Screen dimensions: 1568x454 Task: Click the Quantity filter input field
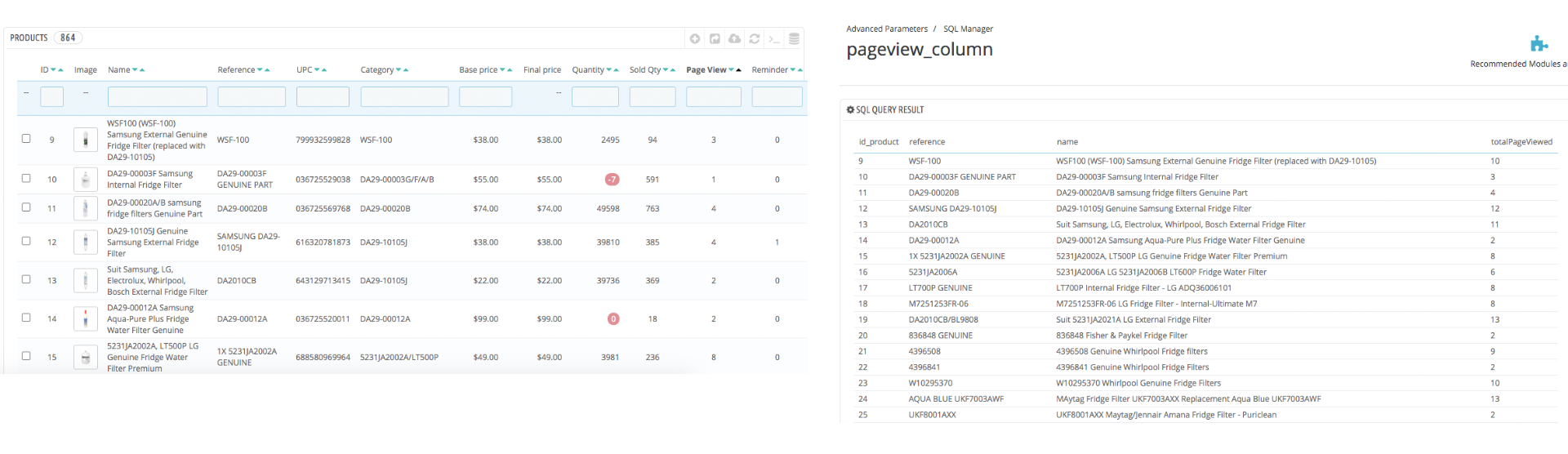coord(595,96)
